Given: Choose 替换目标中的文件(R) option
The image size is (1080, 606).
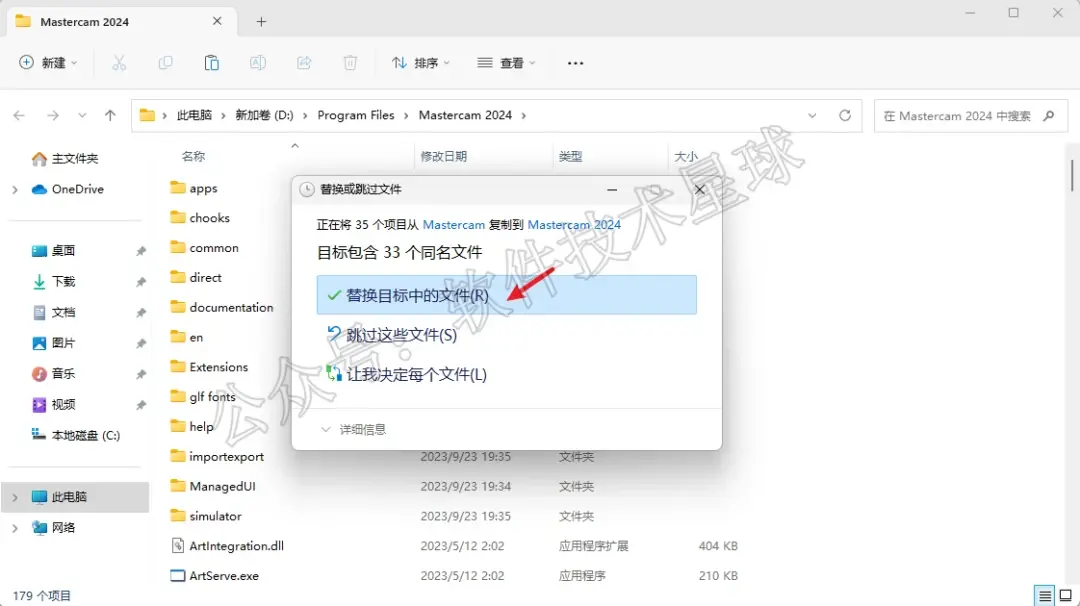Looking at the screenshot, I should tap(506, 295).
